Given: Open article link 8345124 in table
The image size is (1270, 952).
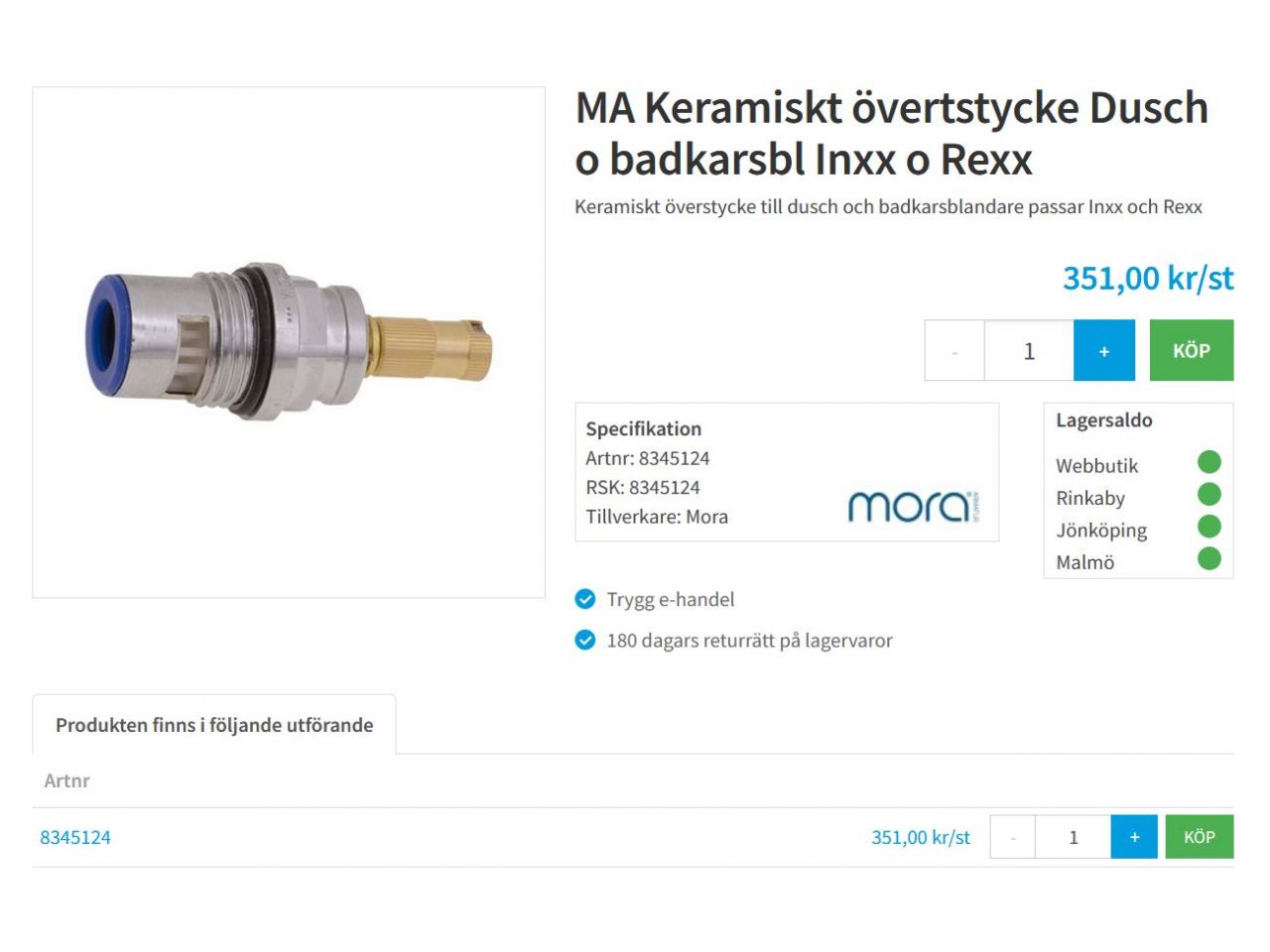Looking at the screenshot, I should [75, 837].
